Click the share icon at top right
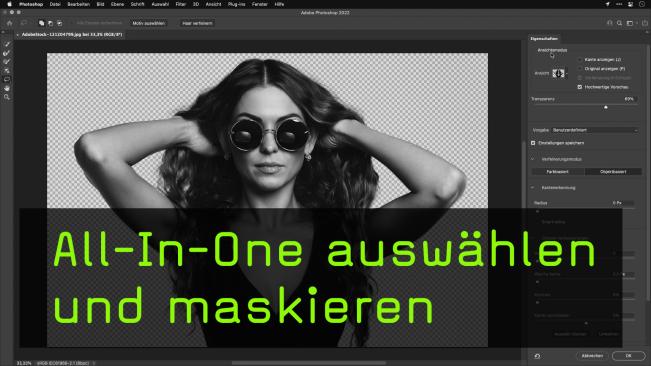This screenshot has height=366, width=651. [x=645, y=23]
